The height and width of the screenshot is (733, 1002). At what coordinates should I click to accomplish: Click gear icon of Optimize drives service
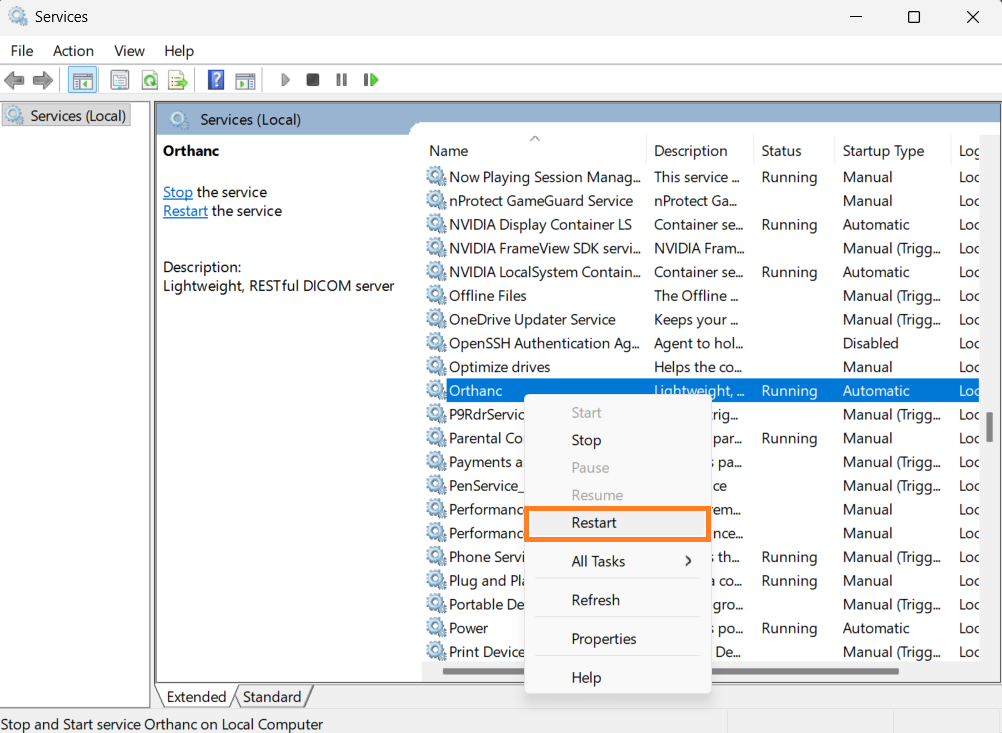click(436, 366)
